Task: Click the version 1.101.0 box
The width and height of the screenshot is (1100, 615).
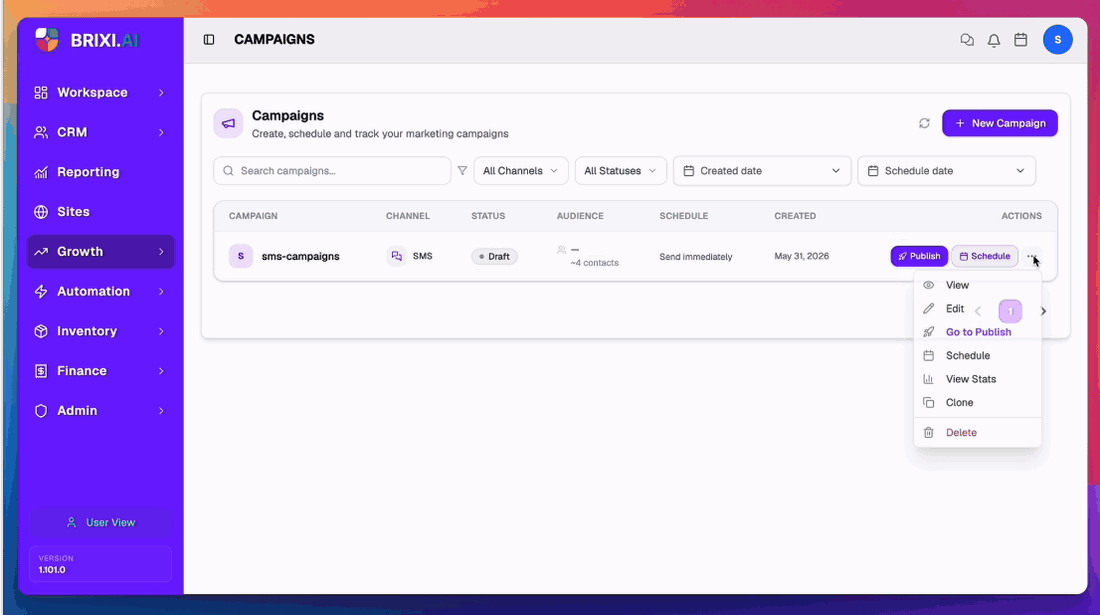Action: point(100,564)
